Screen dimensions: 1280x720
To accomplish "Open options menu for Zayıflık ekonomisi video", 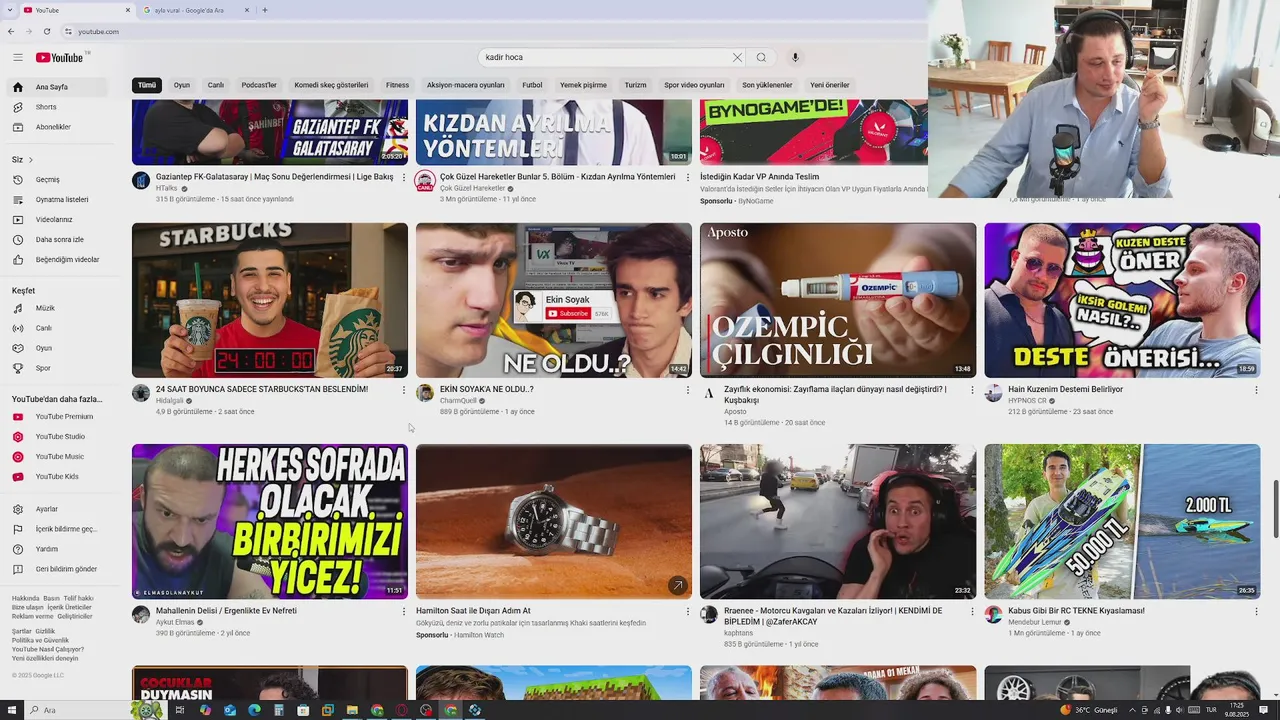I will click(x=972, y=390).
